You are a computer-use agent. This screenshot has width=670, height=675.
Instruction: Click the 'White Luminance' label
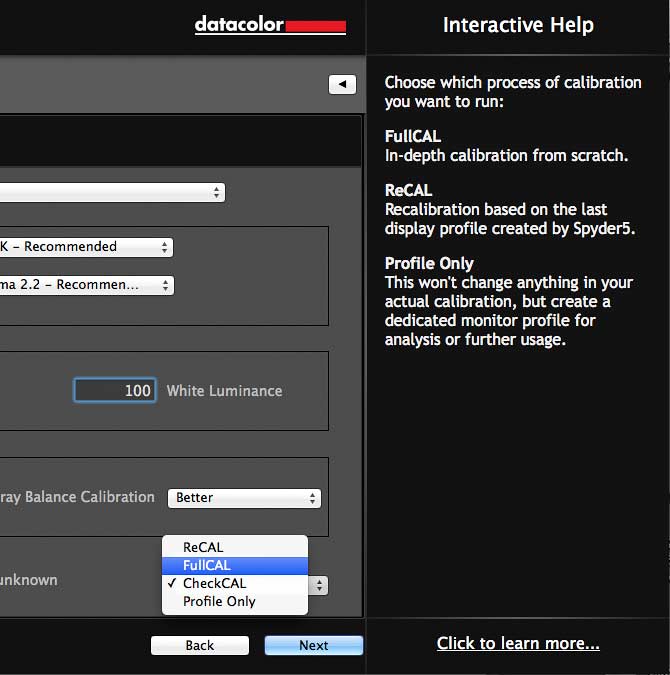pyautogui.click(x=224, y=391)
